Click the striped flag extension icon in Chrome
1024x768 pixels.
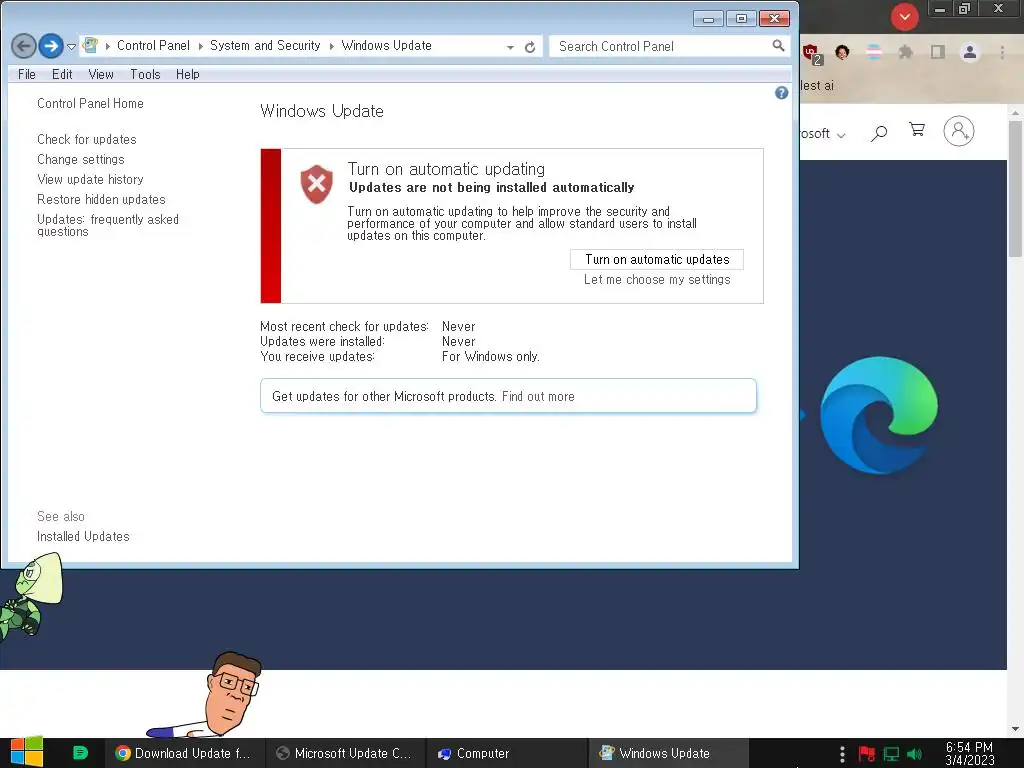[x=874, y=52]
